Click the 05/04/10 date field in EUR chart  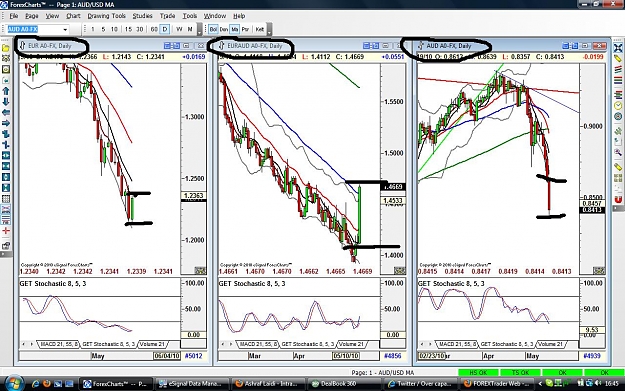pos(167,356)
